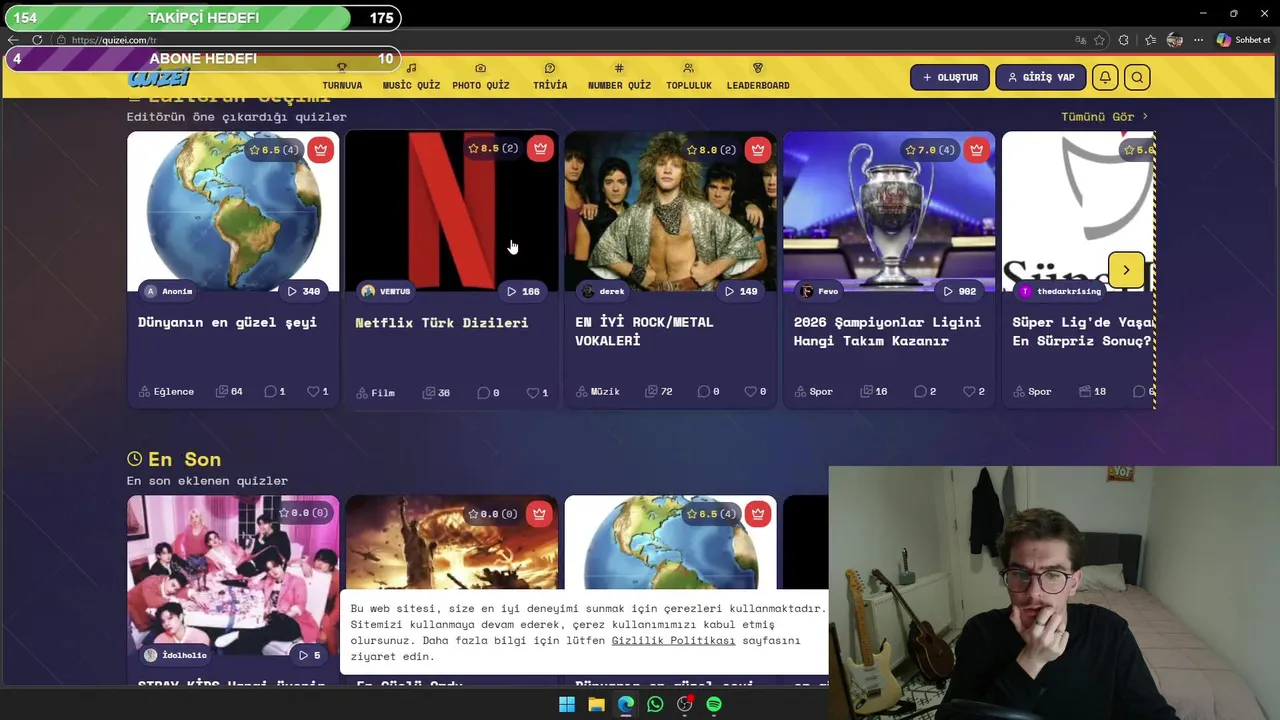Click comment bubble on Netflix Türk Dizileri card
The width and height of the screenshot is (1280, 720).
point(483,393)
